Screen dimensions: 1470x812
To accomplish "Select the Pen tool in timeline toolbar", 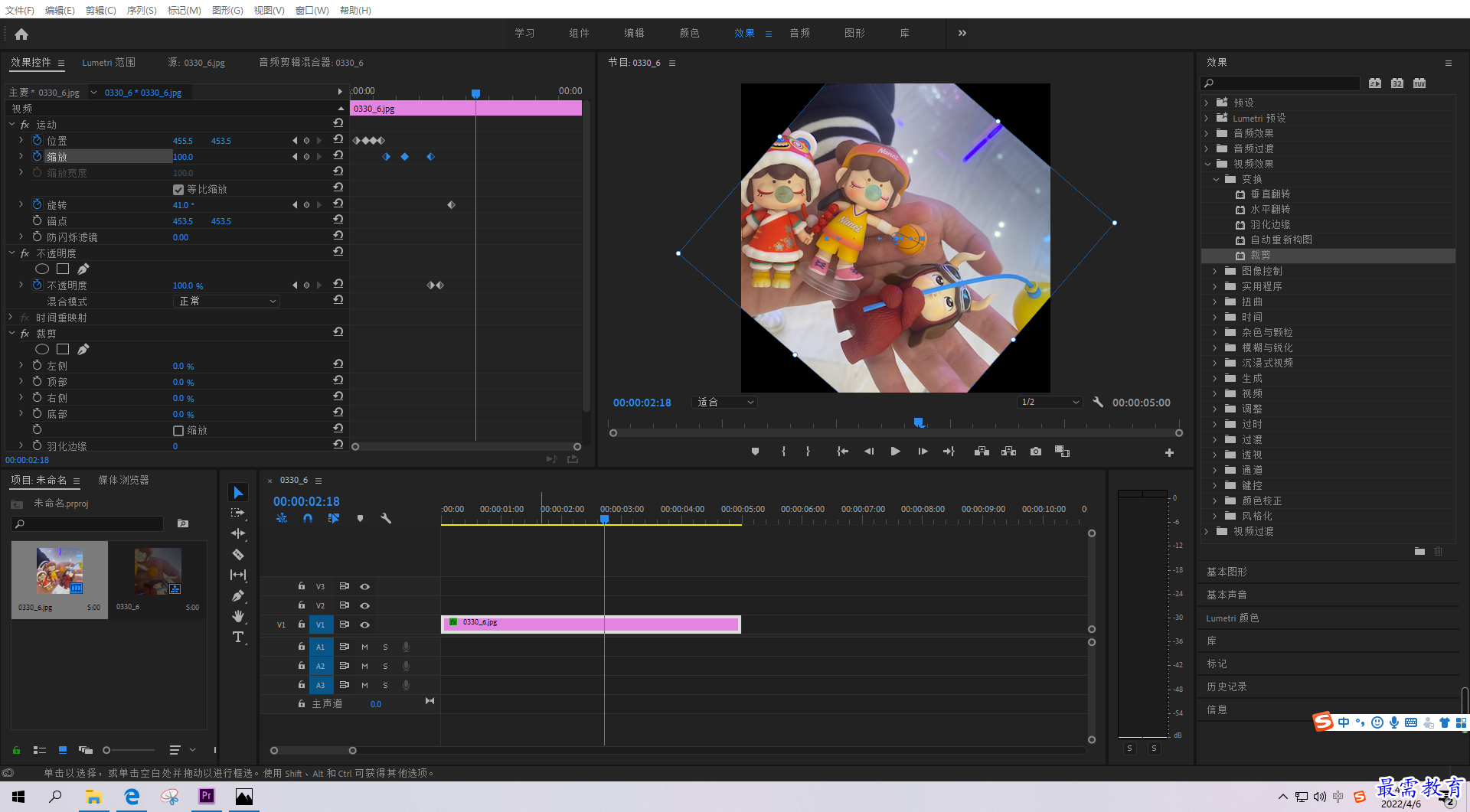I will tap(238, 595).
